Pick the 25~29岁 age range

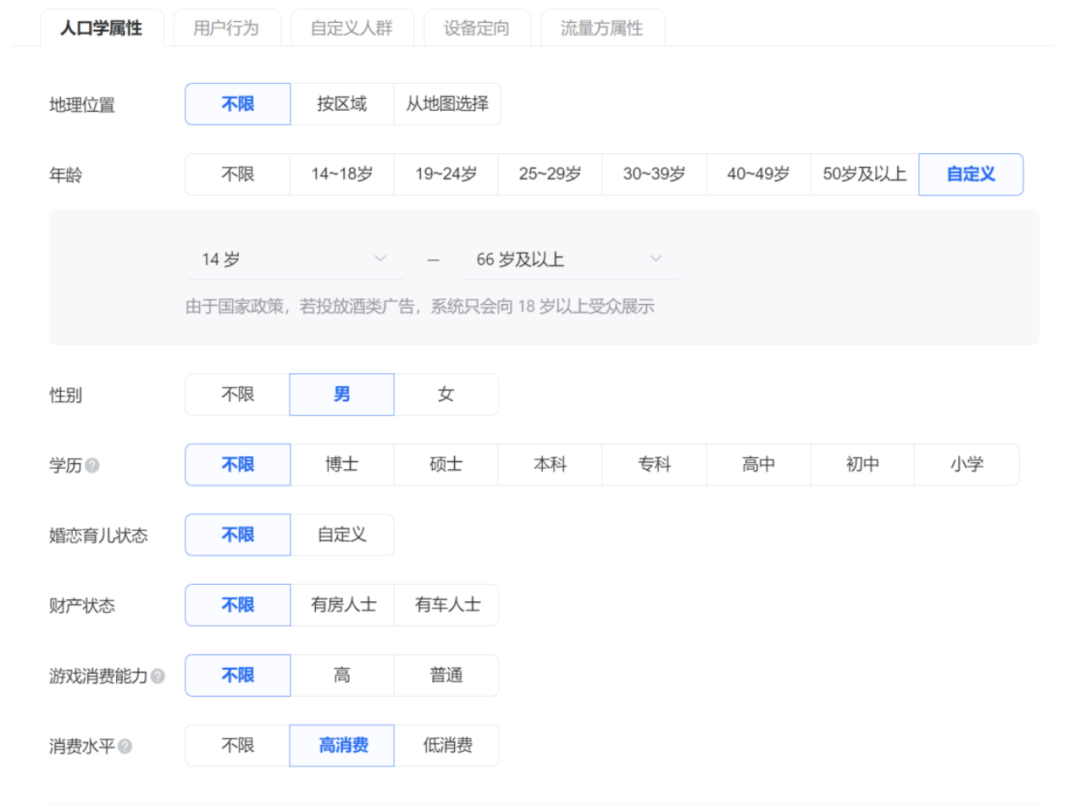[550, 174]
